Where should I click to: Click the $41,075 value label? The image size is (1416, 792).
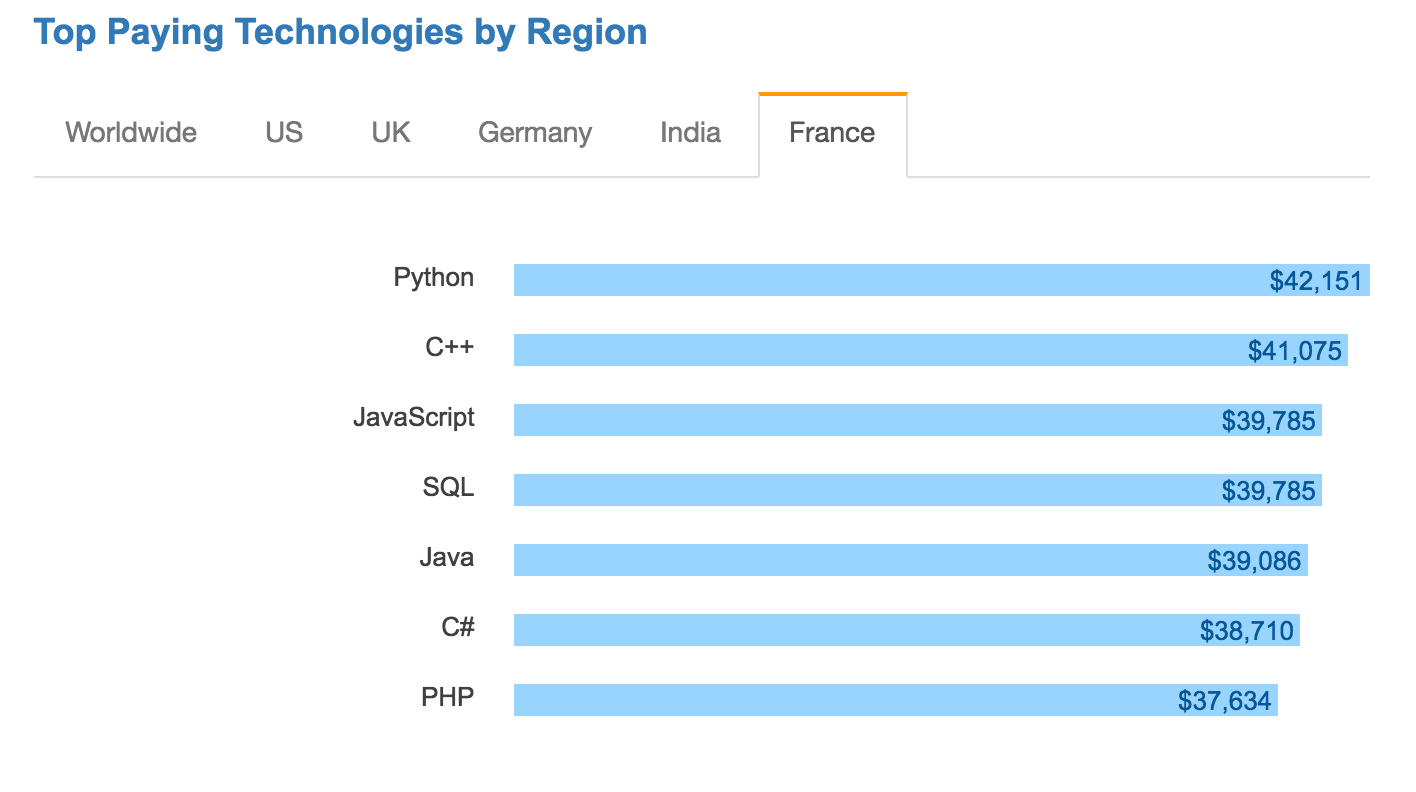click(1295, 351)
